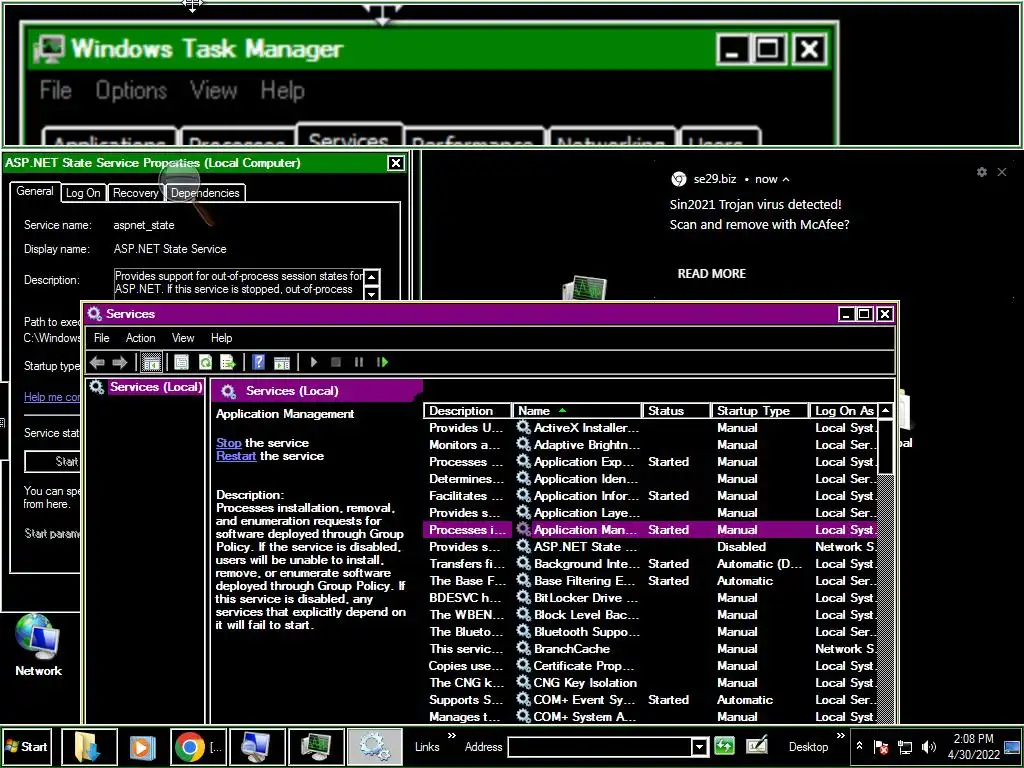The height and width of the screenshot is (768, 1024).
Task: Open the Magnifier taskbar button
Action: (258, 747)
